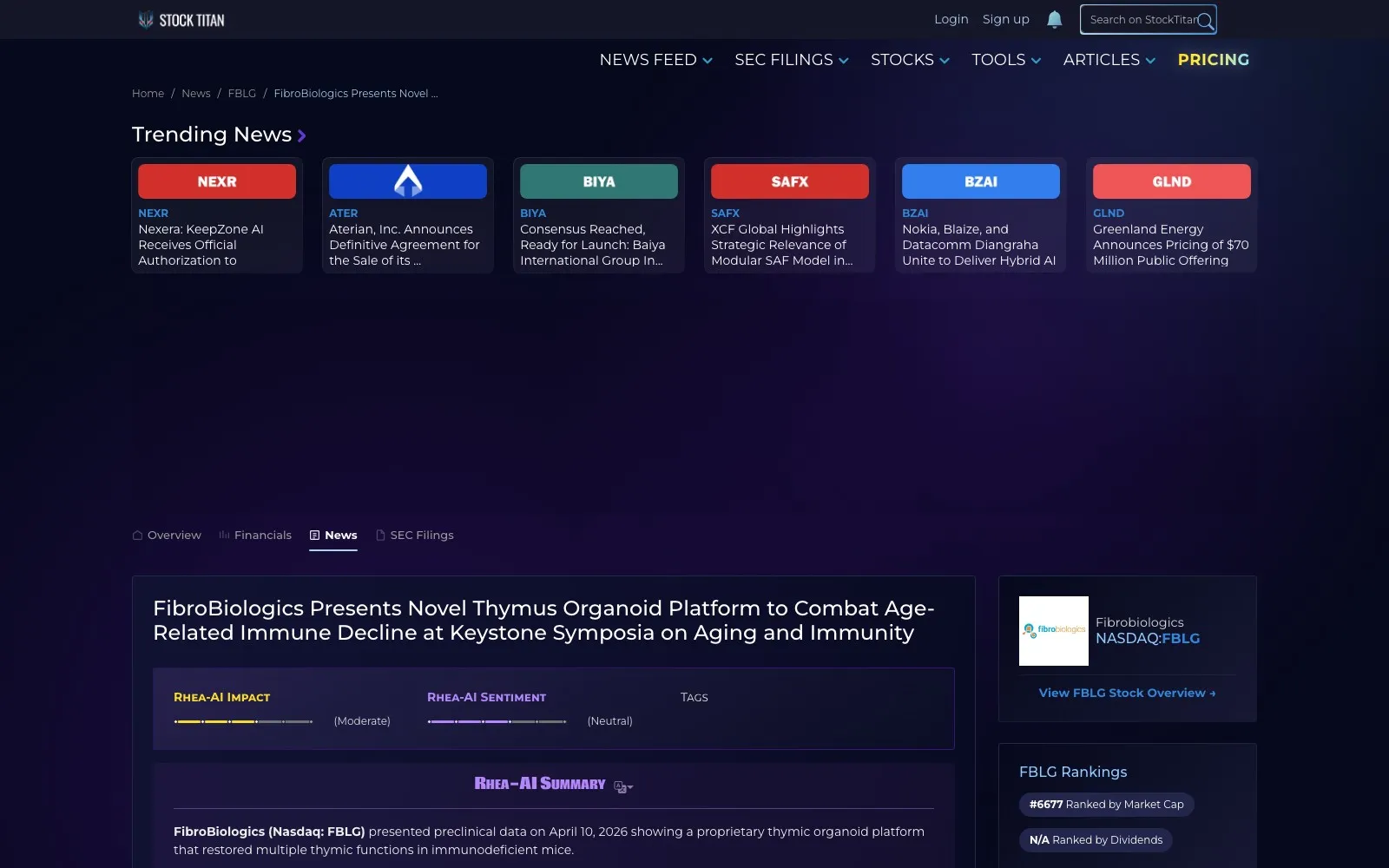The width and height of the screenshot is (1389, 868).
Task: Click the BIYA green ticker banner
Action: 599,181
